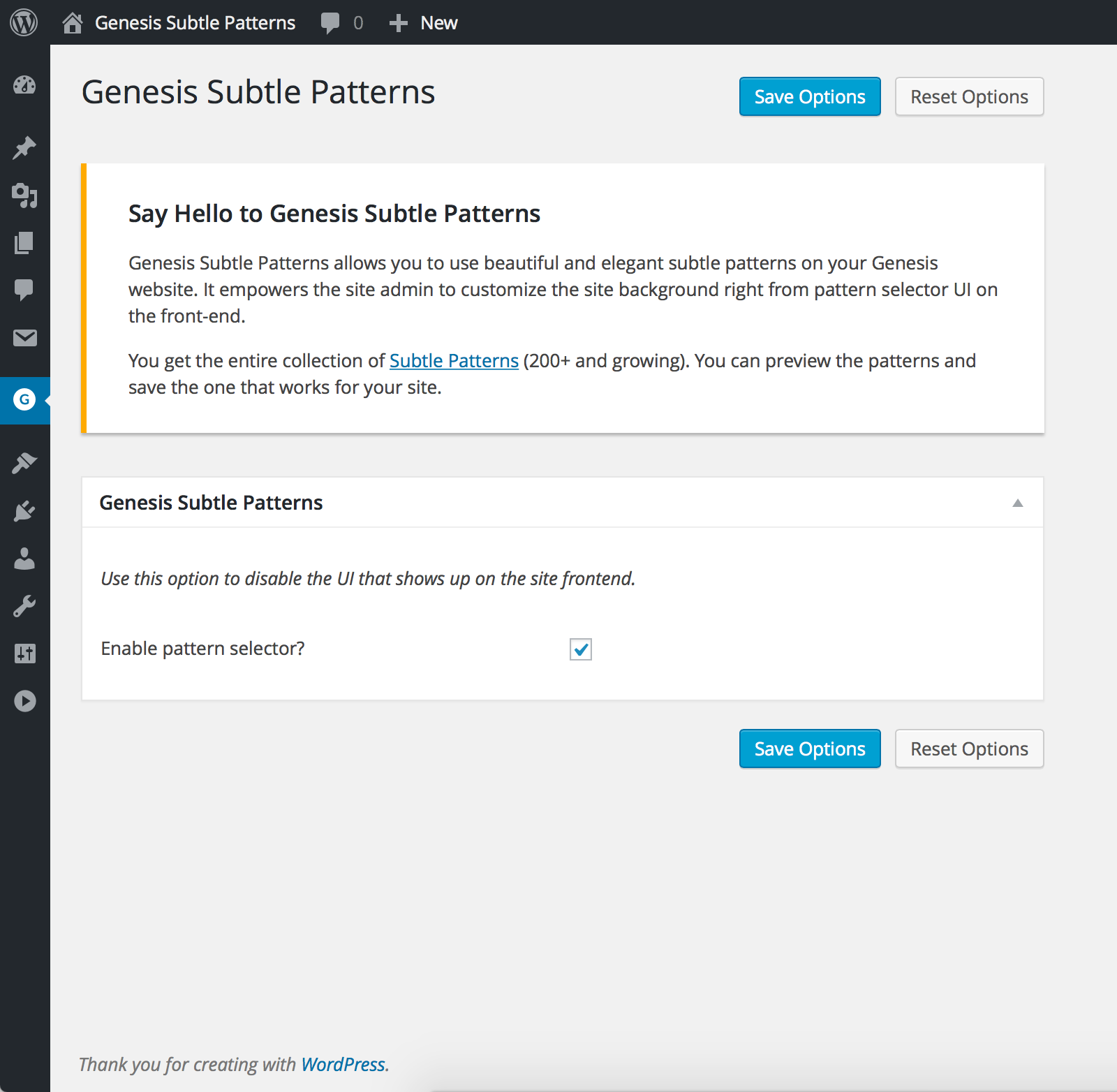Screen dimensions: 1117x1092
Task: Open Appearance paintbrush icon in sidebar
Action: point(24,463)
